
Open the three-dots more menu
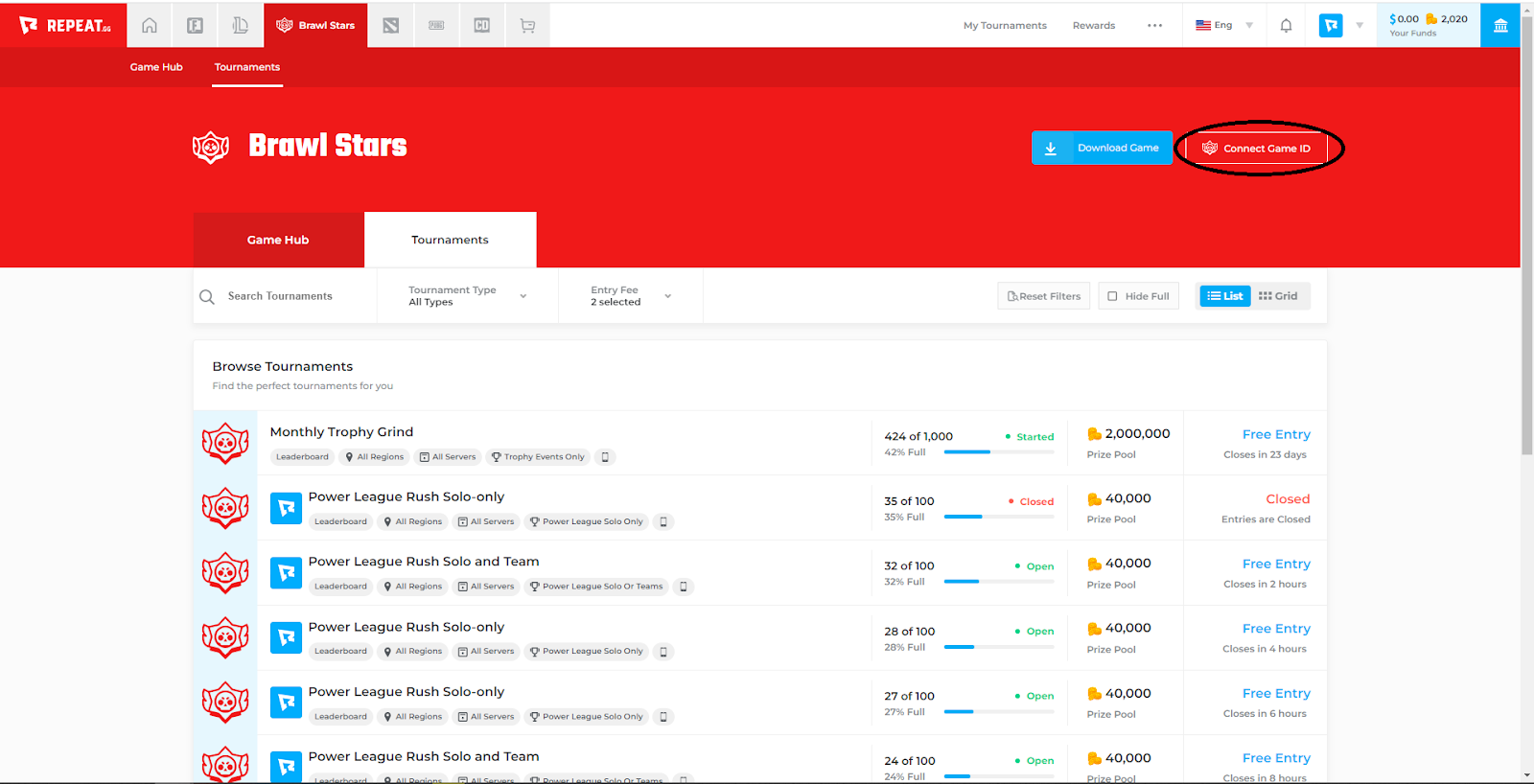[1154, 26]
